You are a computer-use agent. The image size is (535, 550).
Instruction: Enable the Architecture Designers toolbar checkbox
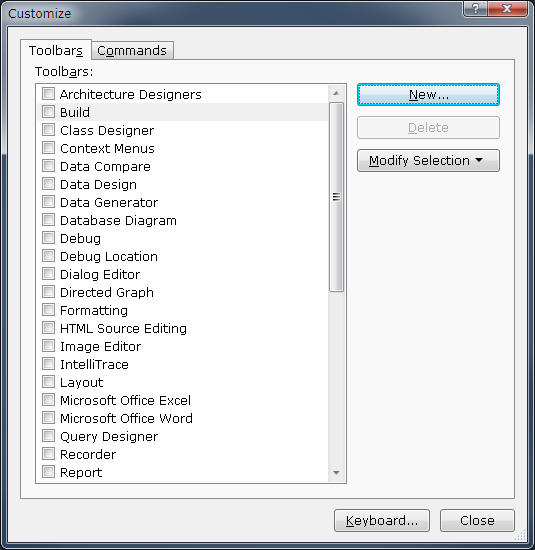(x=48, y=94)
